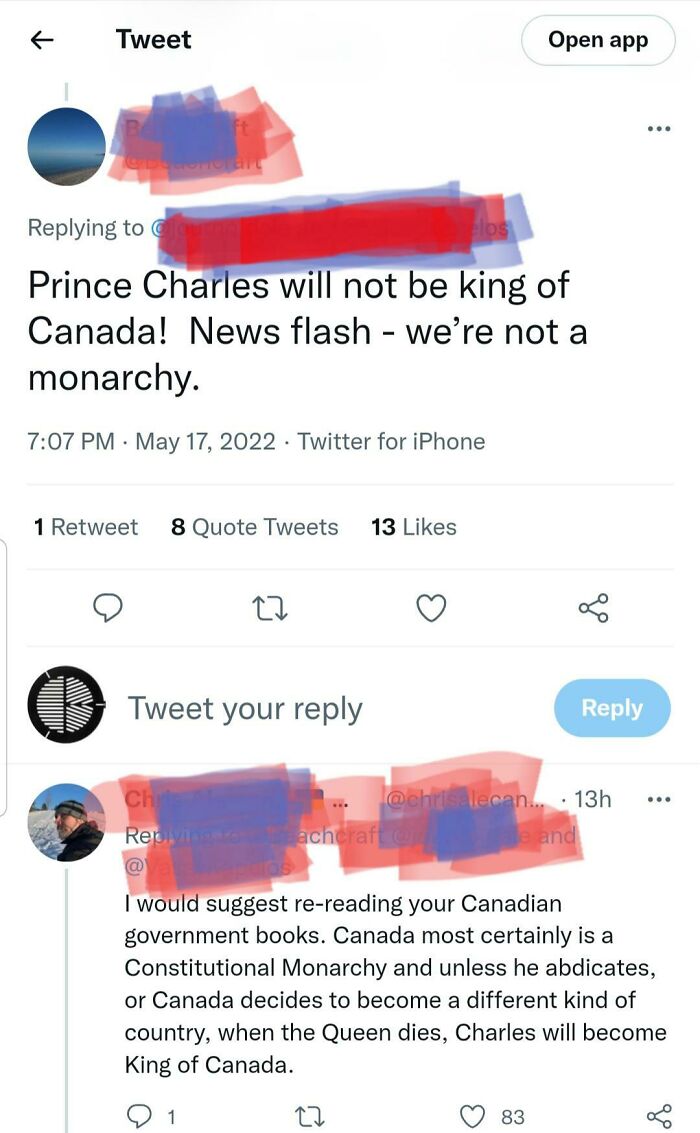Open options menu on Chris's reply
The height and width of the screenshot is (1133, 700).
tap(658, 798)
